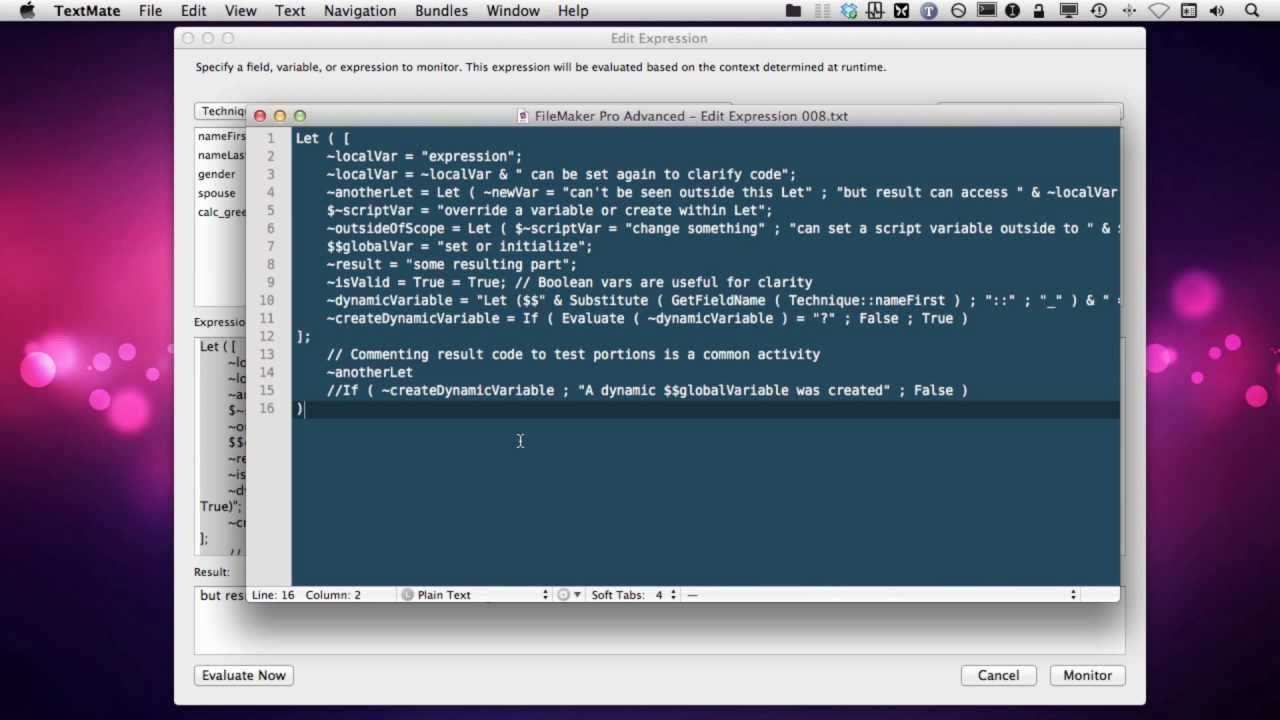Select the gender field in the list
1280x720 pixels.
(219, 174)
